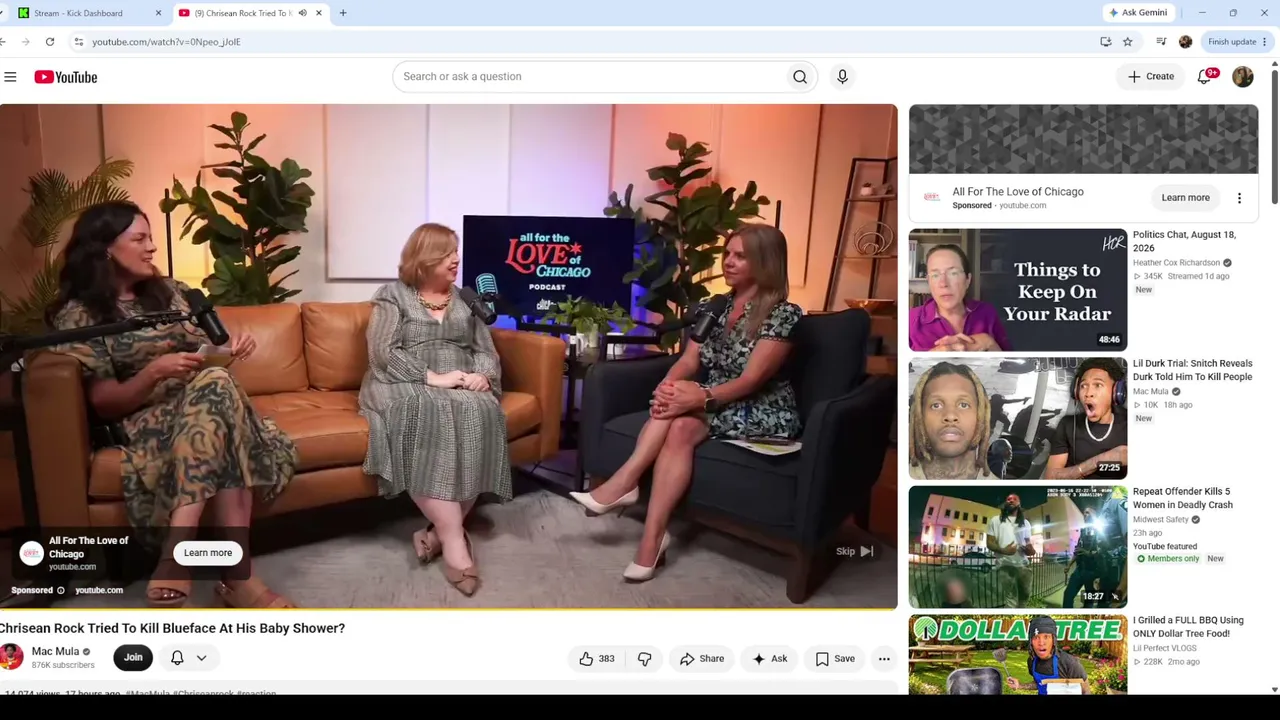Screen dimensions: 1280x720
Task: Click Learn more on the video ad overlay
Action: tap(208, 553)
